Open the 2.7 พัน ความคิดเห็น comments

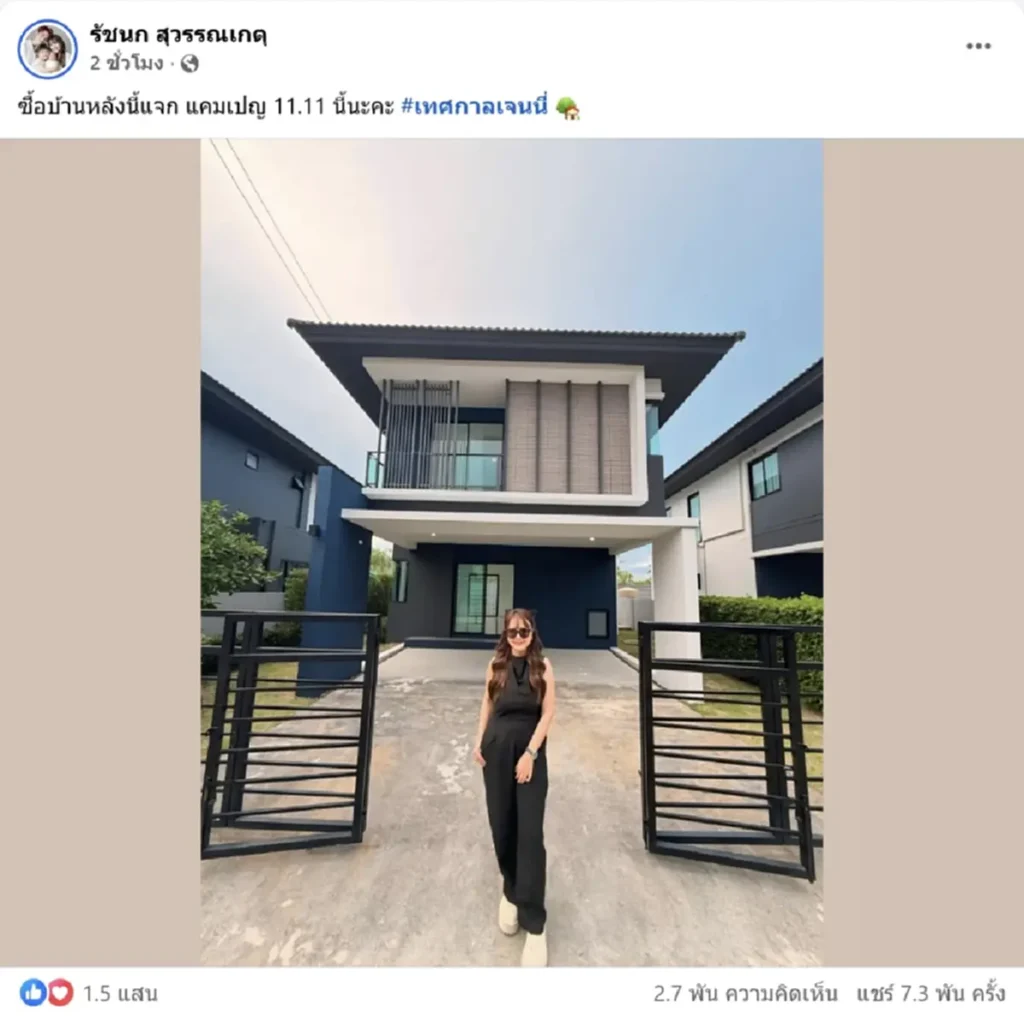[x=745, y=993]
